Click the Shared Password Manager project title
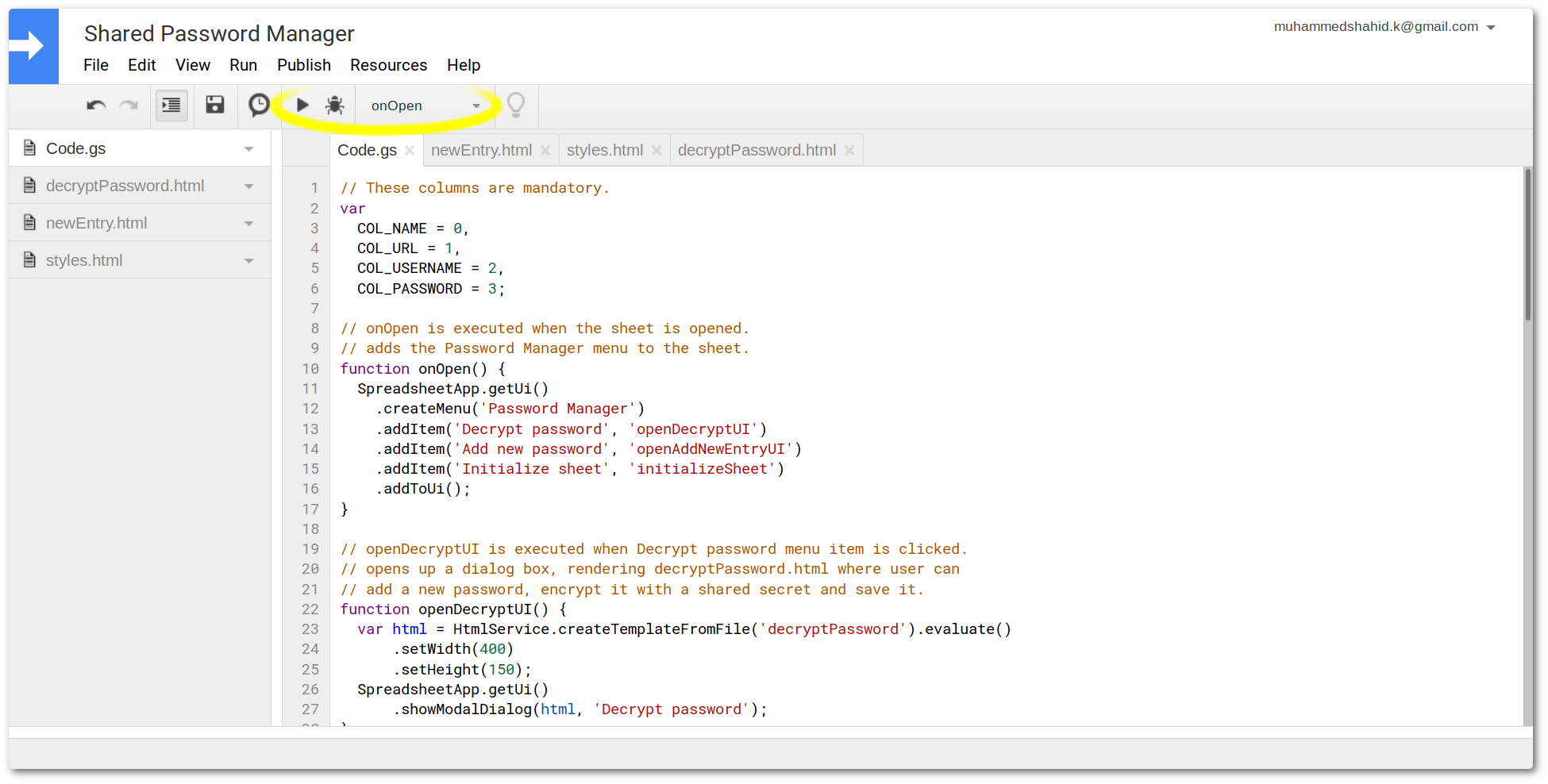 (219, 33)
